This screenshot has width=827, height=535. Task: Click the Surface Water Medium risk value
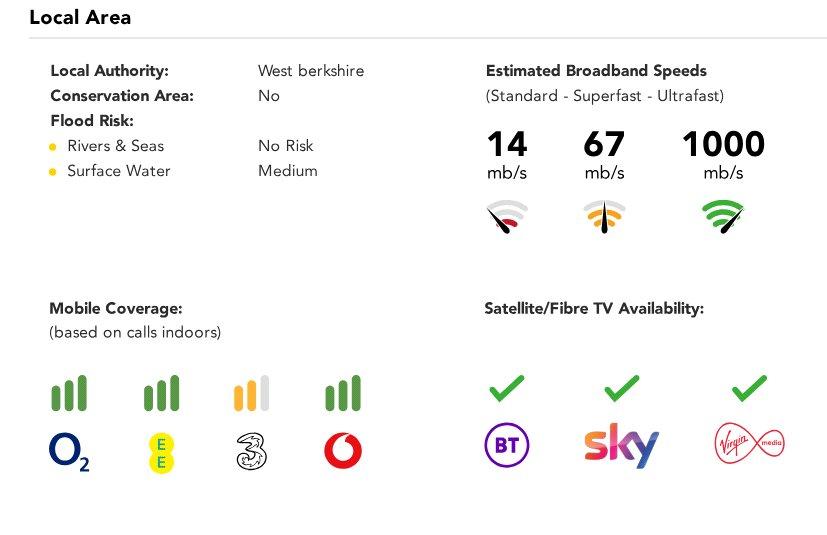288,171
